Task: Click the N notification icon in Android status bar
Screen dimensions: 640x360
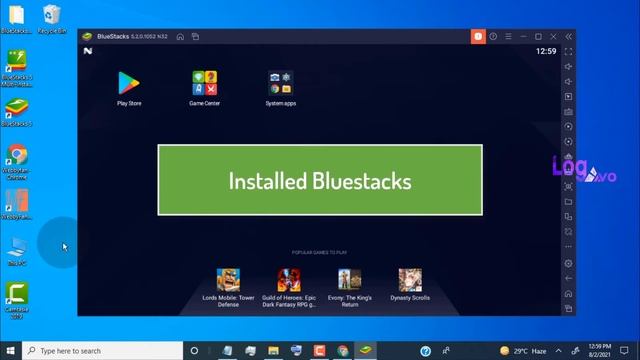Action: [88, 51]
